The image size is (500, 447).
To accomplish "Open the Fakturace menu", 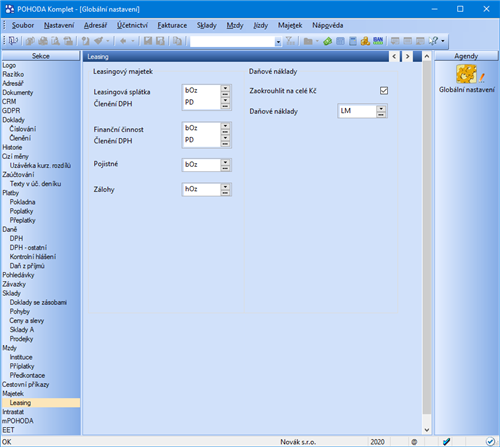I will click(x=172, y=25).
